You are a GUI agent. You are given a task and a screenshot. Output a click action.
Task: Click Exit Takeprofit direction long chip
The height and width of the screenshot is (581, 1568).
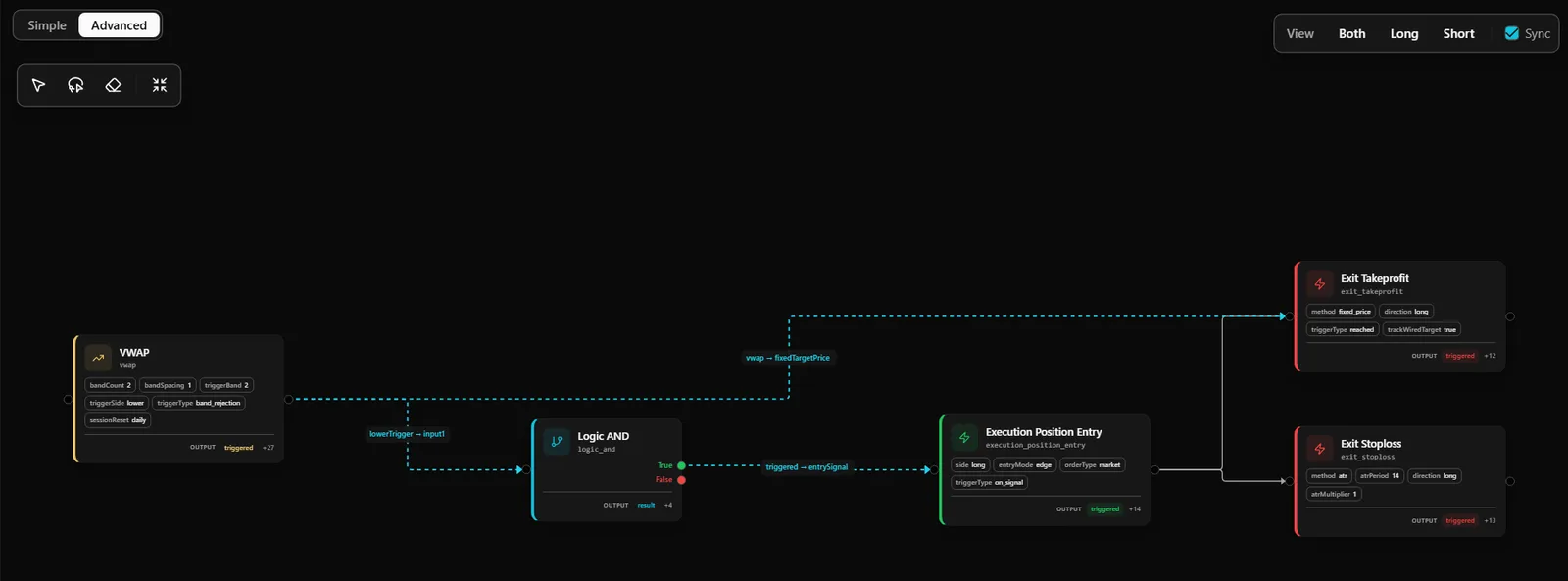coord(1406,312)
